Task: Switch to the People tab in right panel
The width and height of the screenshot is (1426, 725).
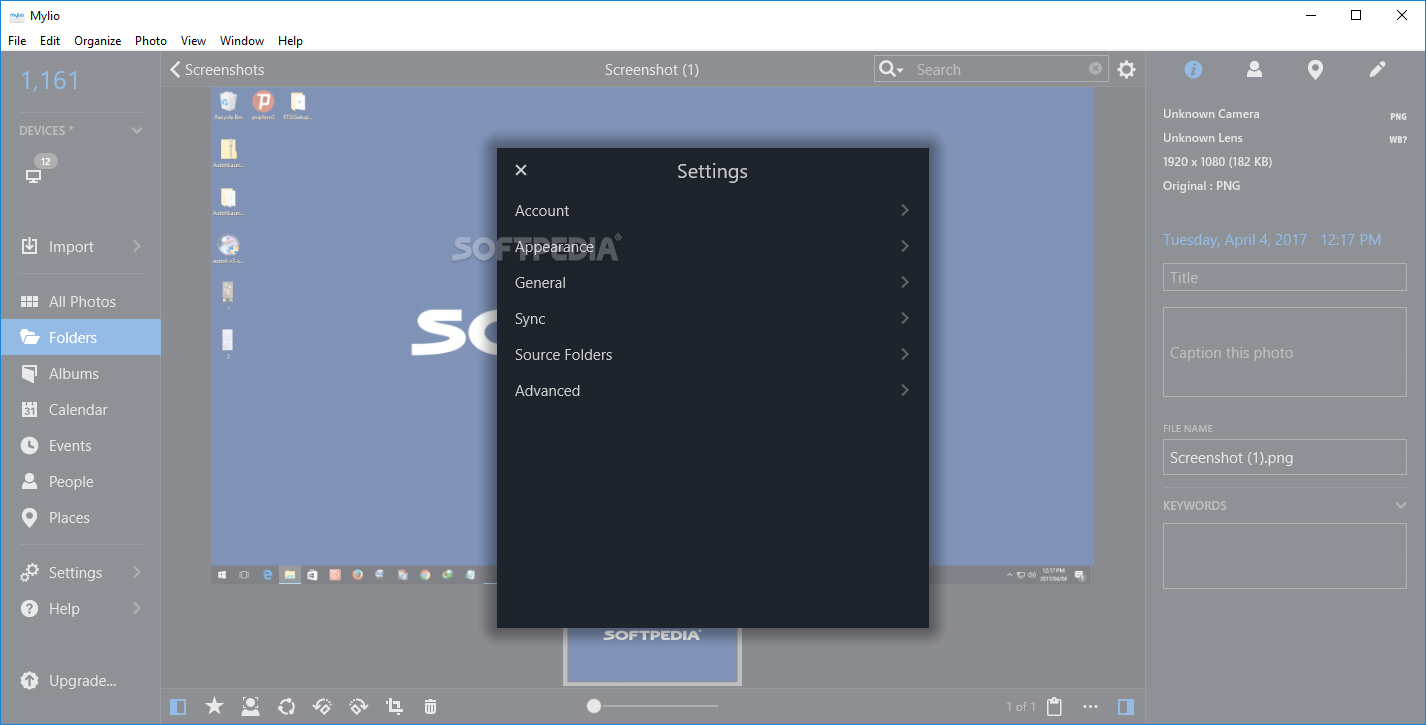Action: coord(1254,69)
